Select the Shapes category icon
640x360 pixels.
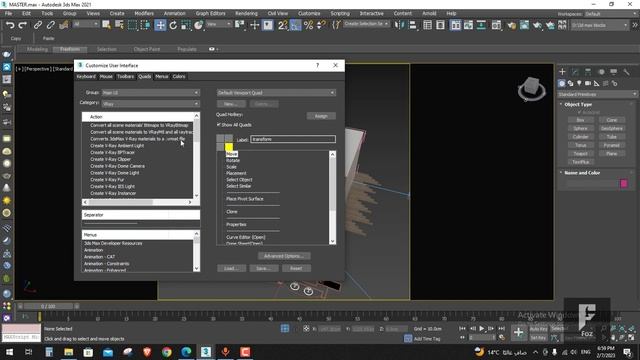point(571,83)
